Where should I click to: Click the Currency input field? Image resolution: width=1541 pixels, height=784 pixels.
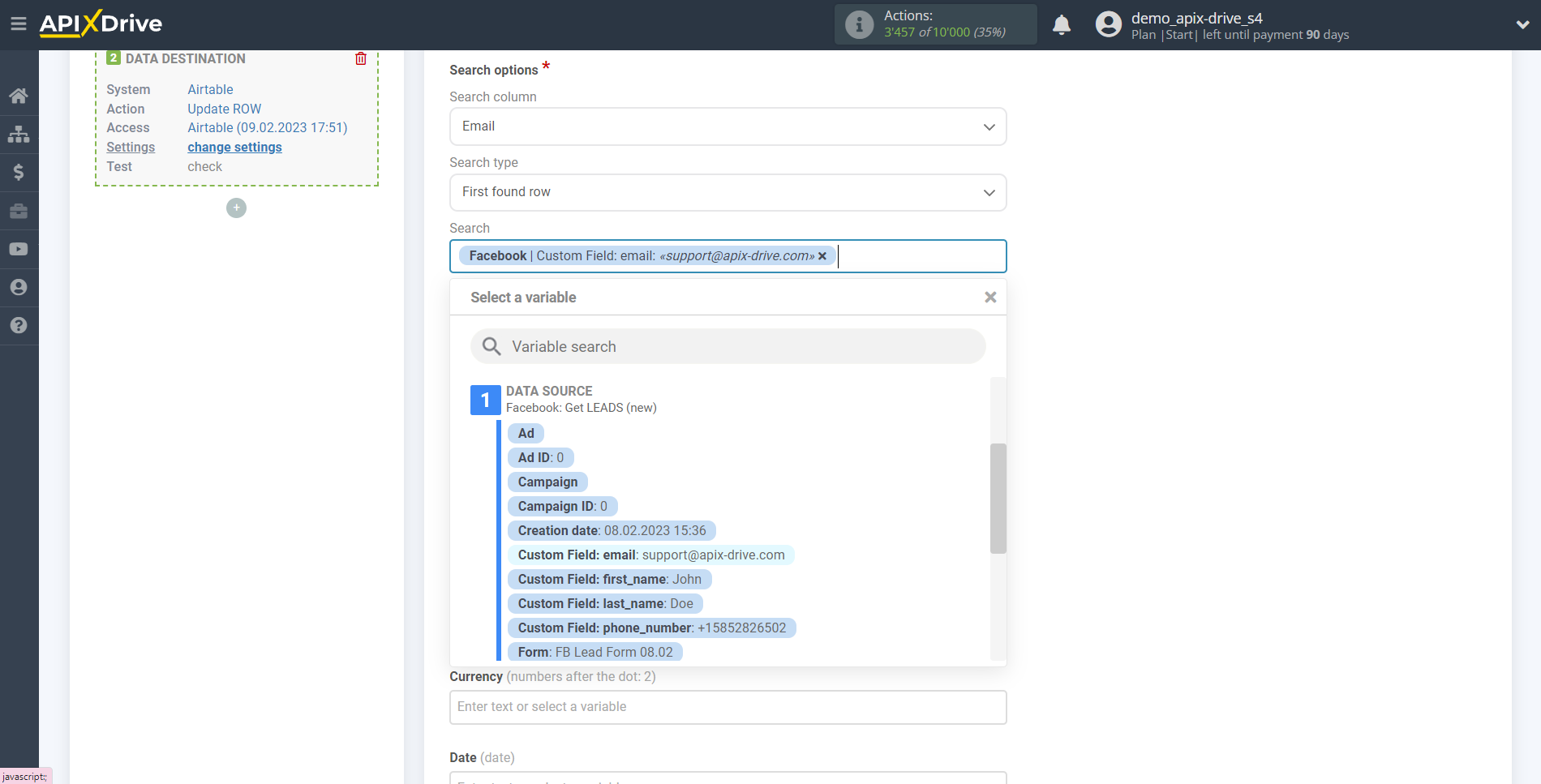[728, 707]
